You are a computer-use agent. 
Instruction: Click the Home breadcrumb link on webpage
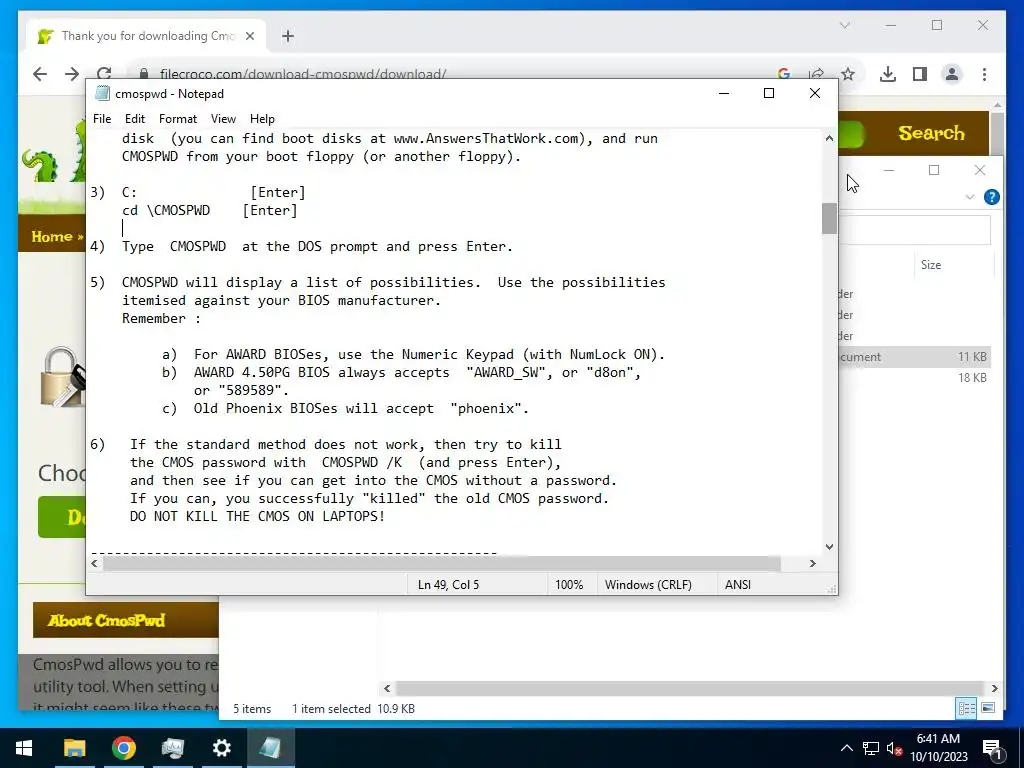point(52,236)
